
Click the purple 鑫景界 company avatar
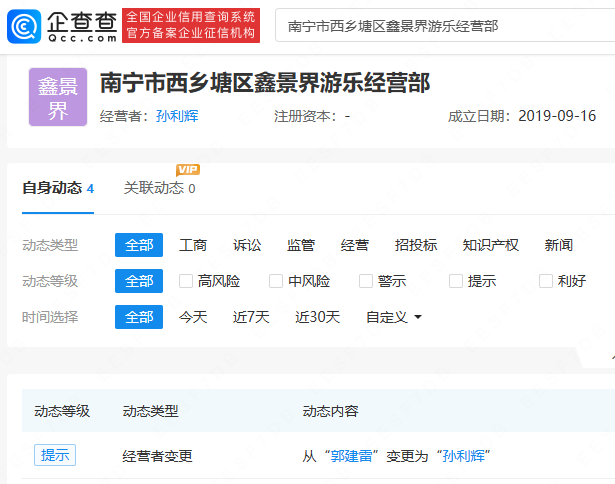[x=58, y=97]
